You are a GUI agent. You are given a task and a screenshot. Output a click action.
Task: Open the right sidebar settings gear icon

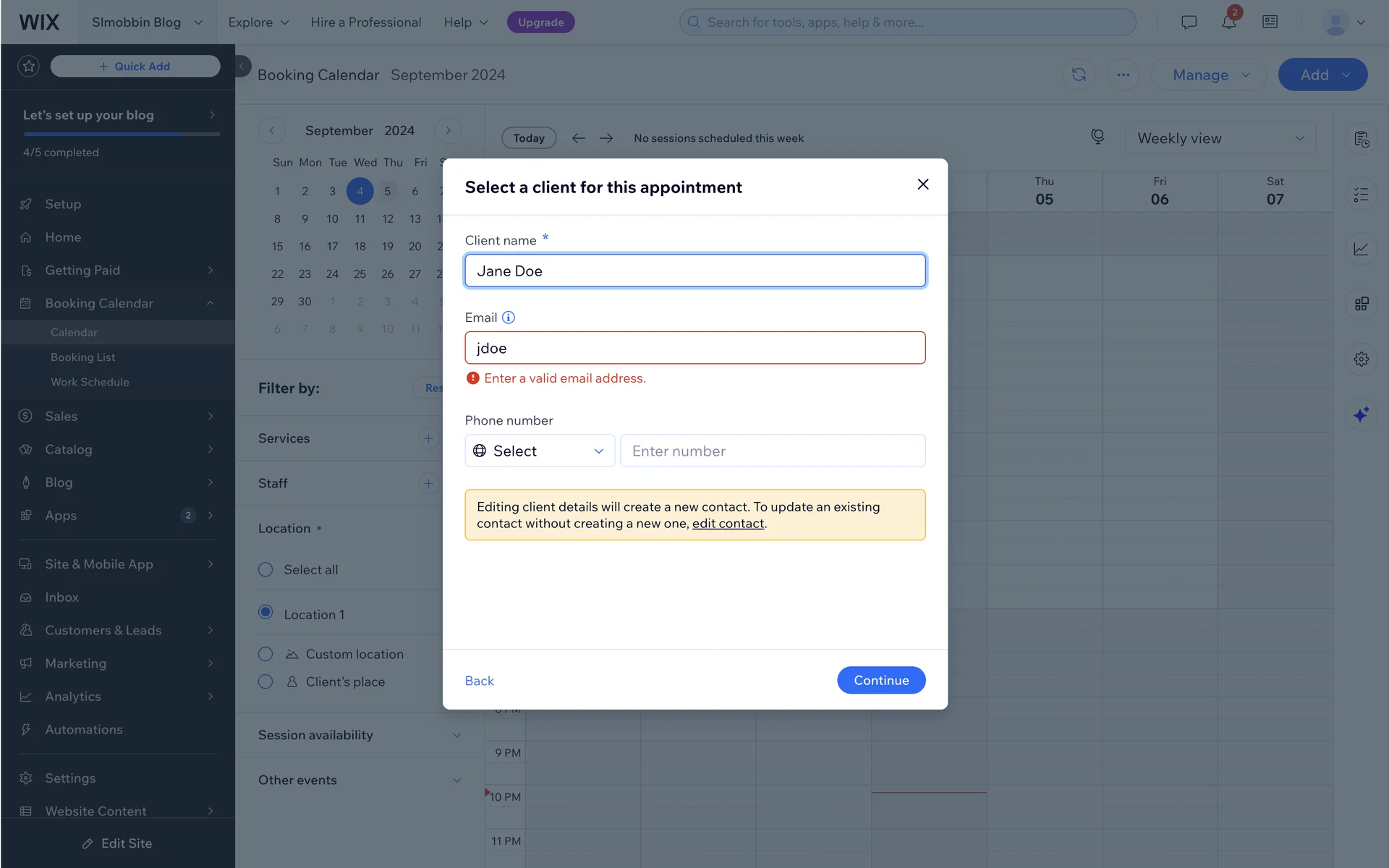click(1361, 359)
